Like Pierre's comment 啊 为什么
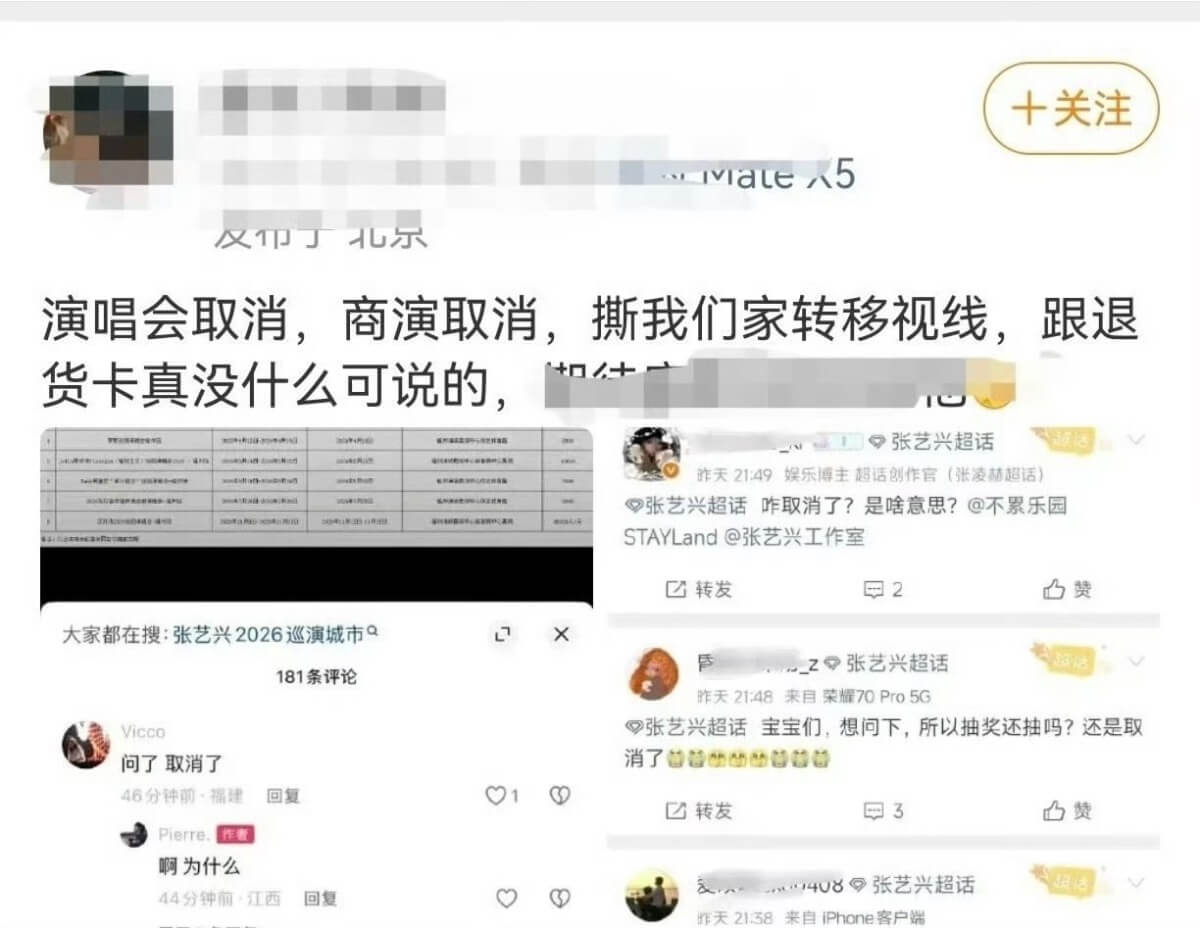1200x928 pixels. point(507,898)
